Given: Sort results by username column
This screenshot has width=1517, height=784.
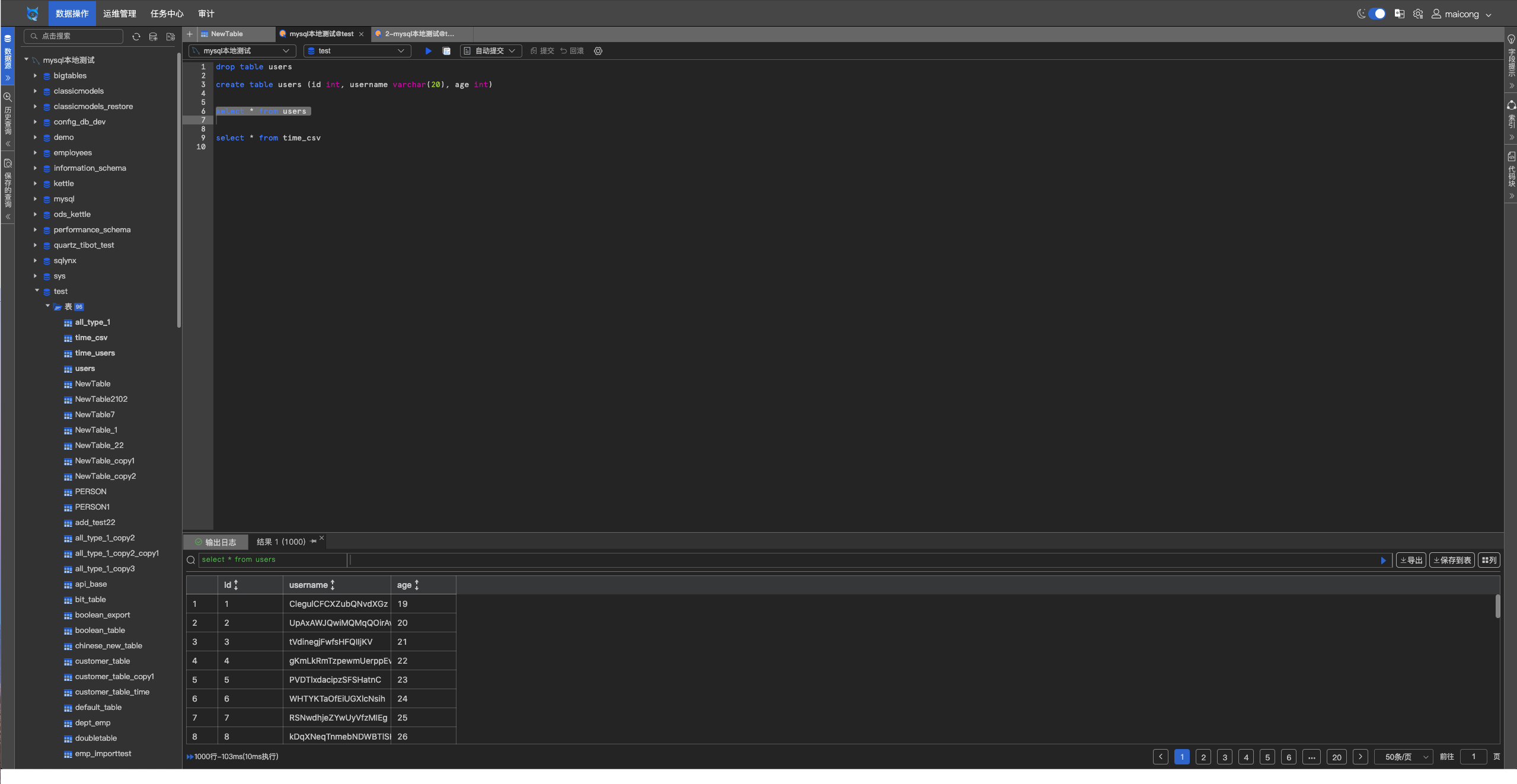Looking at the screenshot, I should pyautogui.click(x=333, y=585).
